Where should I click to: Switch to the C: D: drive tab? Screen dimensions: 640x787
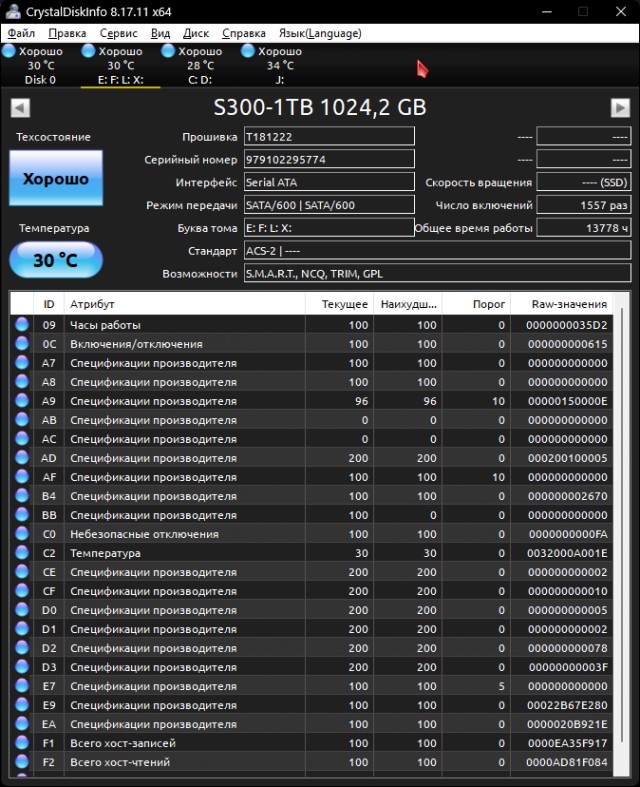click(200, 65)
